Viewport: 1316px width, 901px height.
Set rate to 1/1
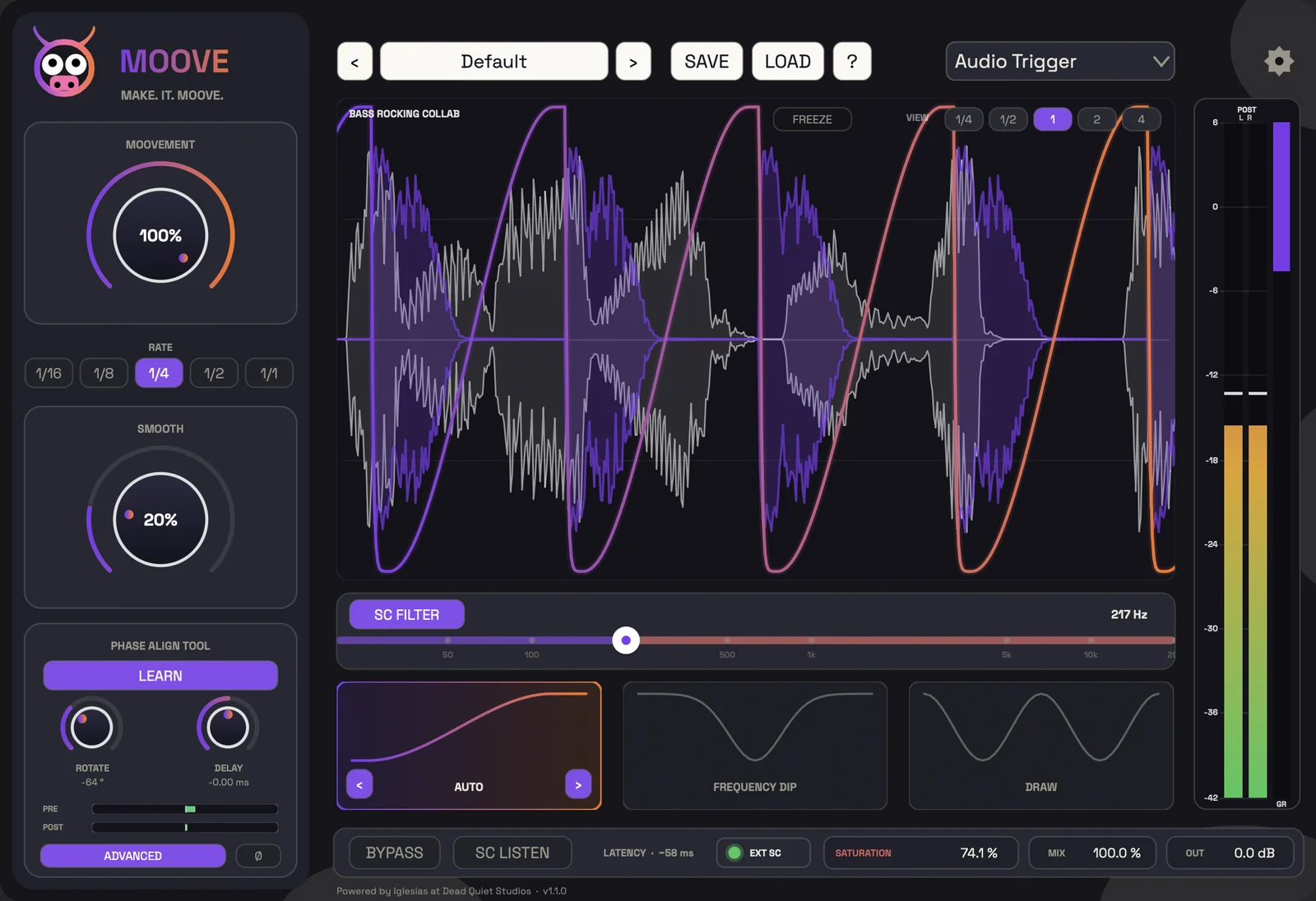click(x=269, y=373)
